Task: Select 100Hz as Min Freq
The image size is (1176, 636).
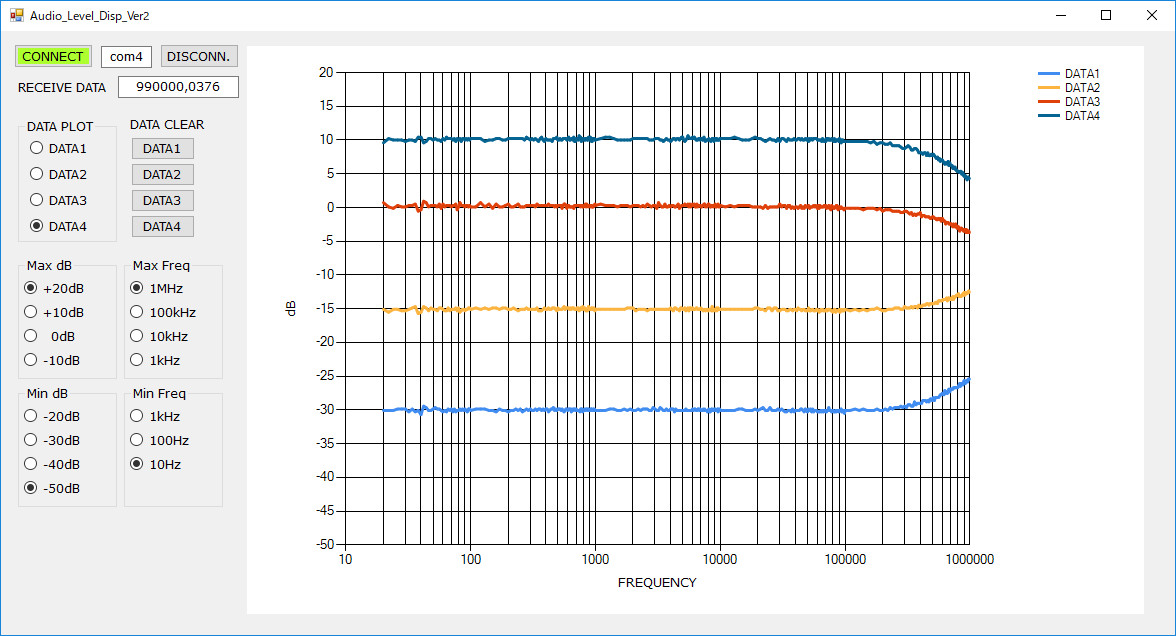Action: point(137,440)
